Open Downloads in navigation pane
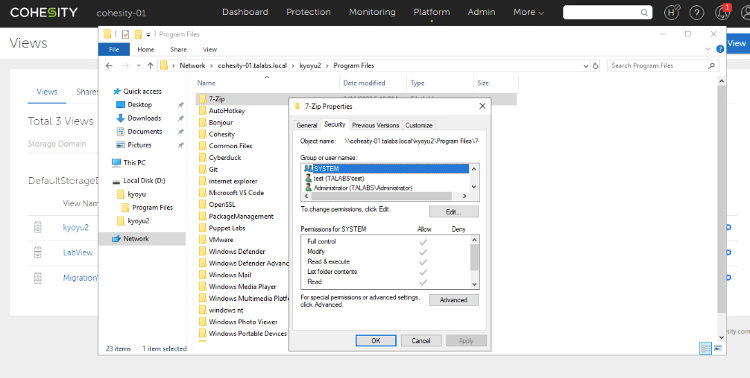Screen dimensions: 750x378 click(x=144, y=118)
